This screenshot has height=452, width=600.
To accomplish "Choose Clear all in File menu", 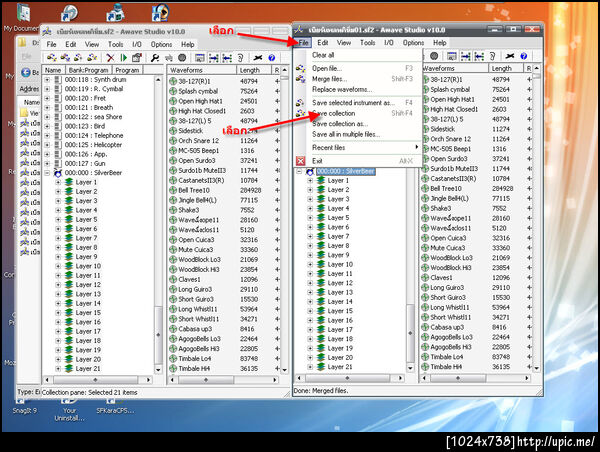I will pyautogui.click(x=323, y=55).
